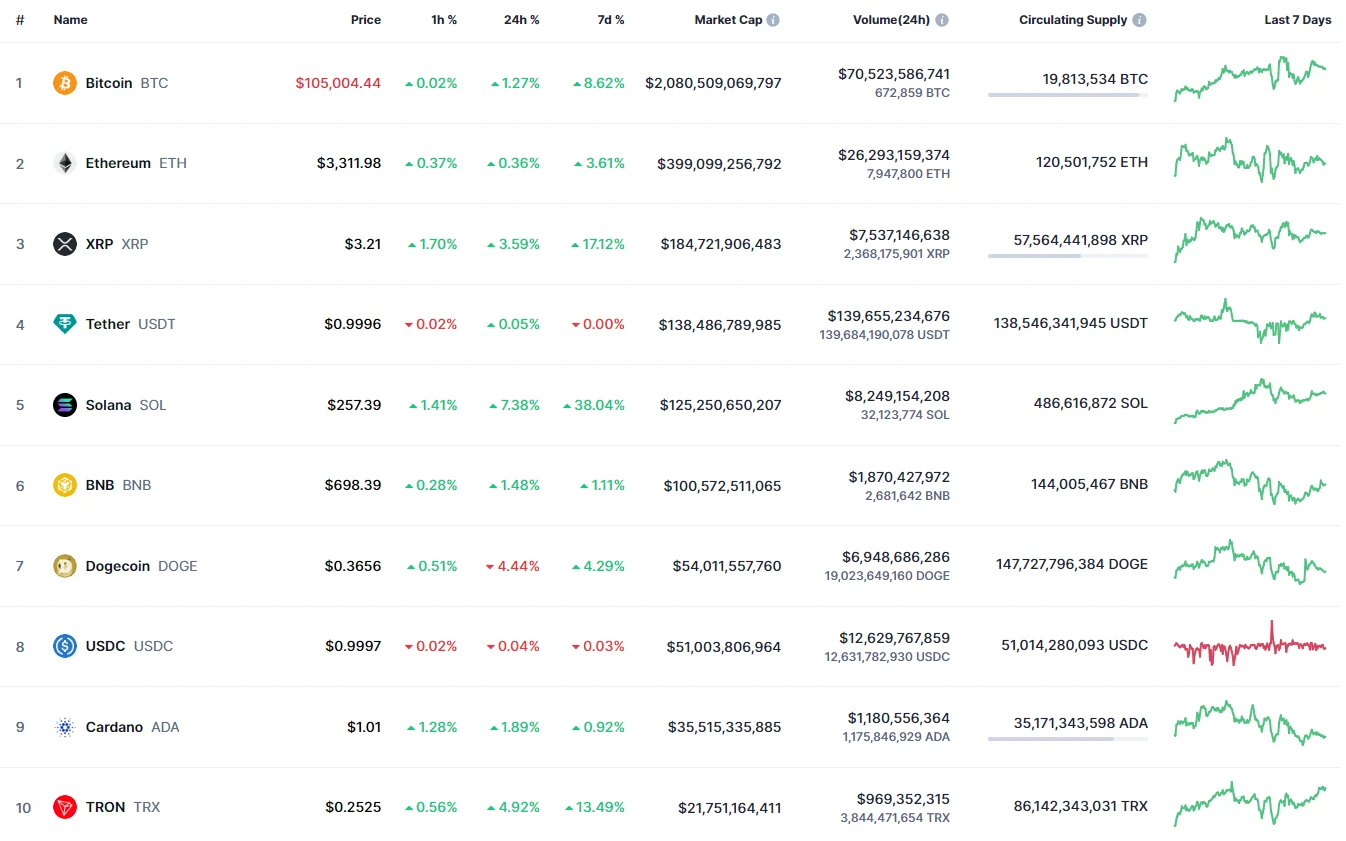Open USDC's red 7-day sparkline chart
This screenshot has width=1346, height=841.
(x=1250, y=645)
